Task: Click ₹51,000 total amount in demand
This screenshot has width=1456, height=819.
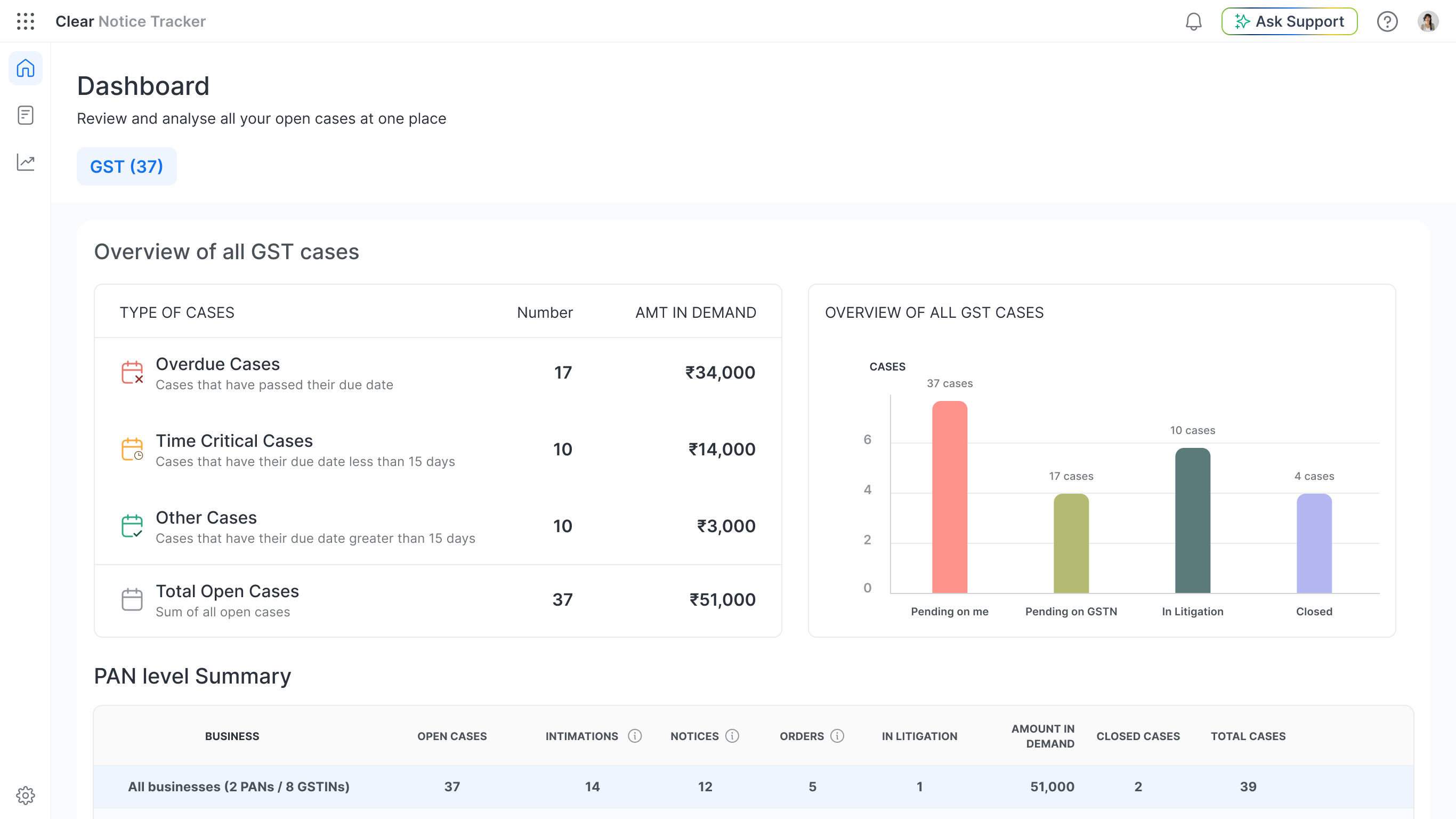Action: point(722,600)
